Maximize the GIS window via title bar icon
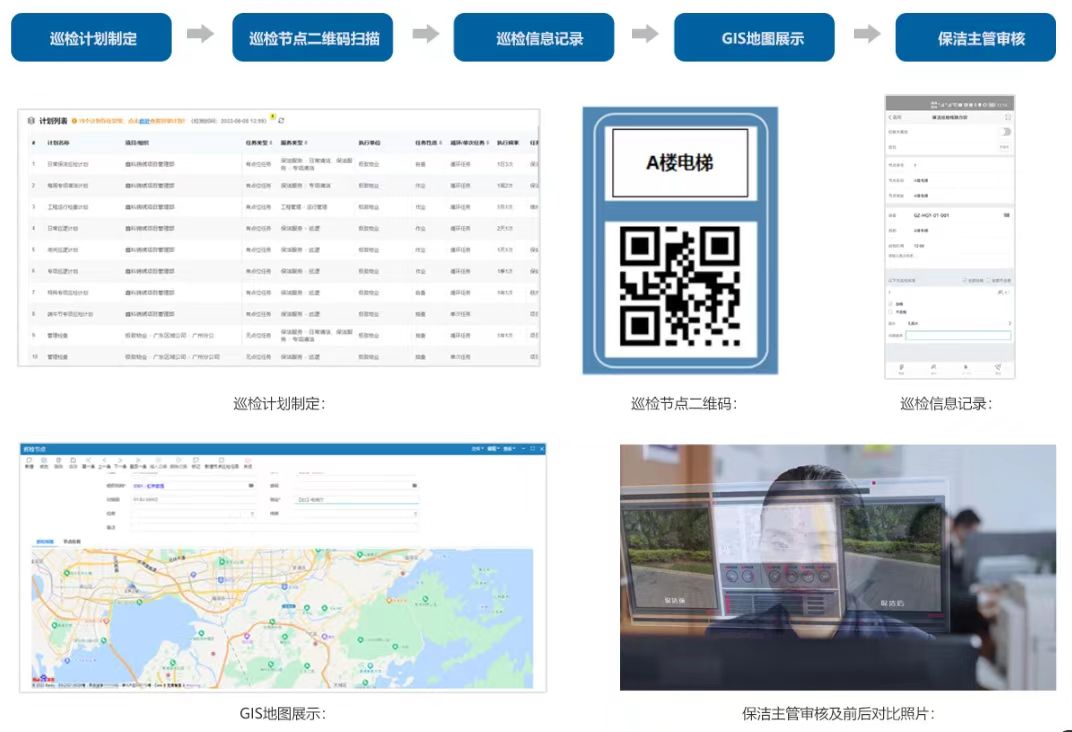This screenshot has width=1072, height=732. point(533,449)
